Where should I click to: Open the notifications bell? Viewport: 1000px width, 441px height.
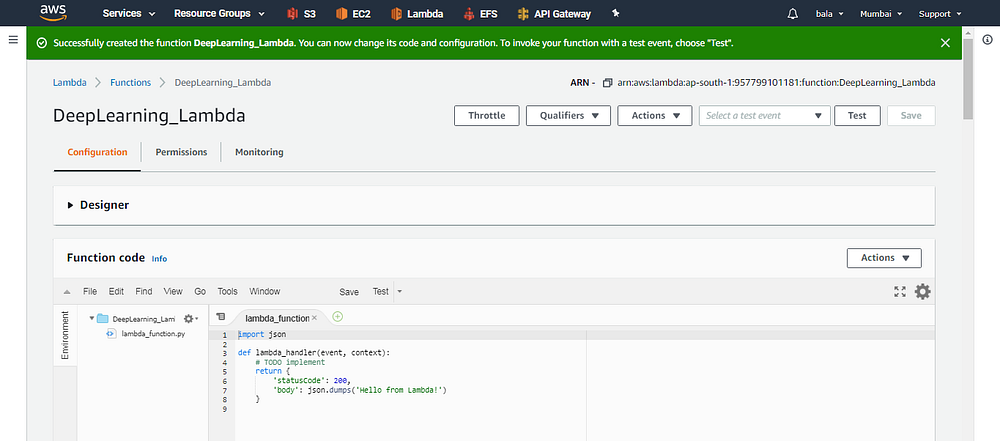pos(793,13)
